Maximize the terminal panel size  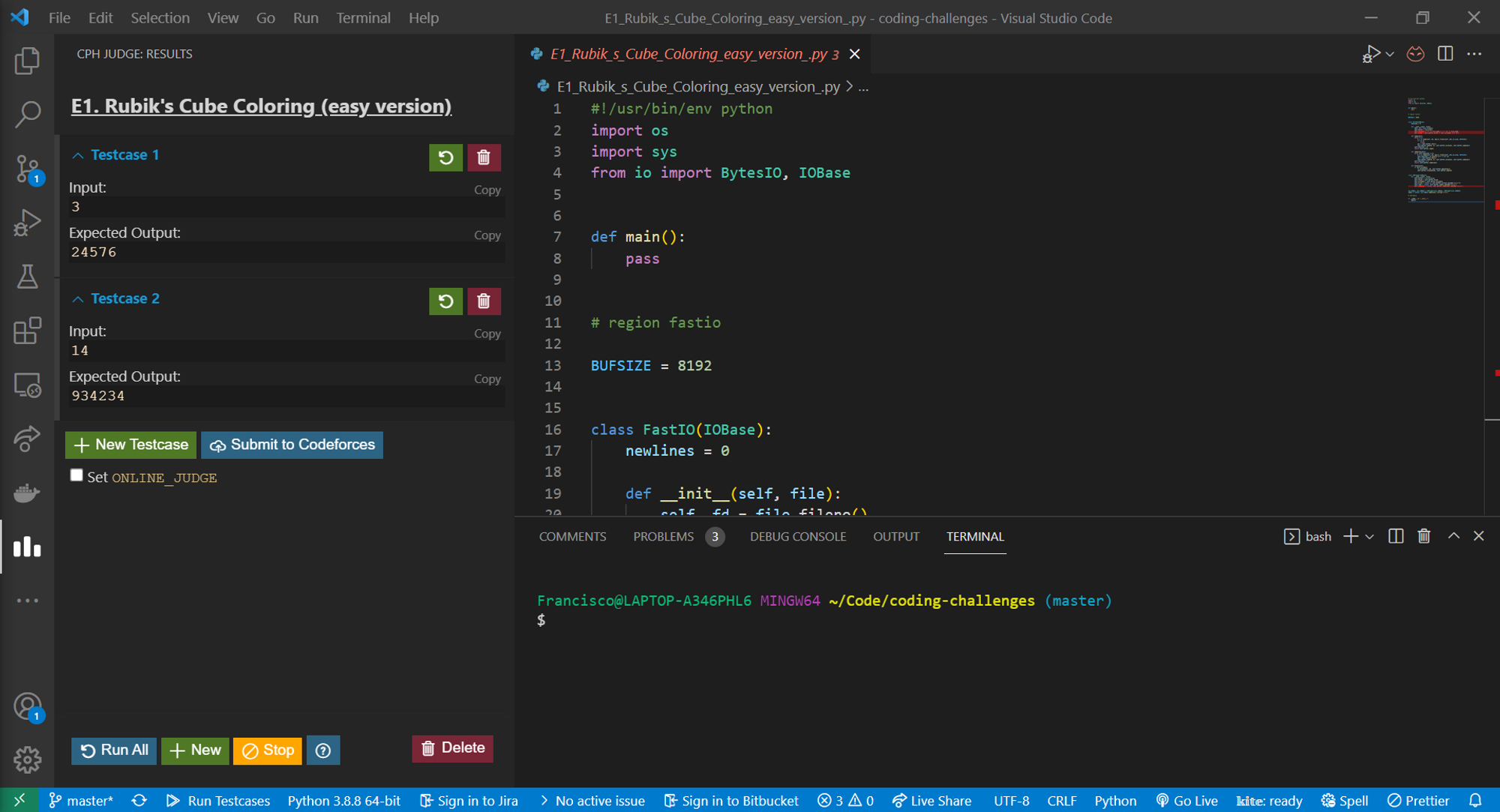pos(1453,536)
